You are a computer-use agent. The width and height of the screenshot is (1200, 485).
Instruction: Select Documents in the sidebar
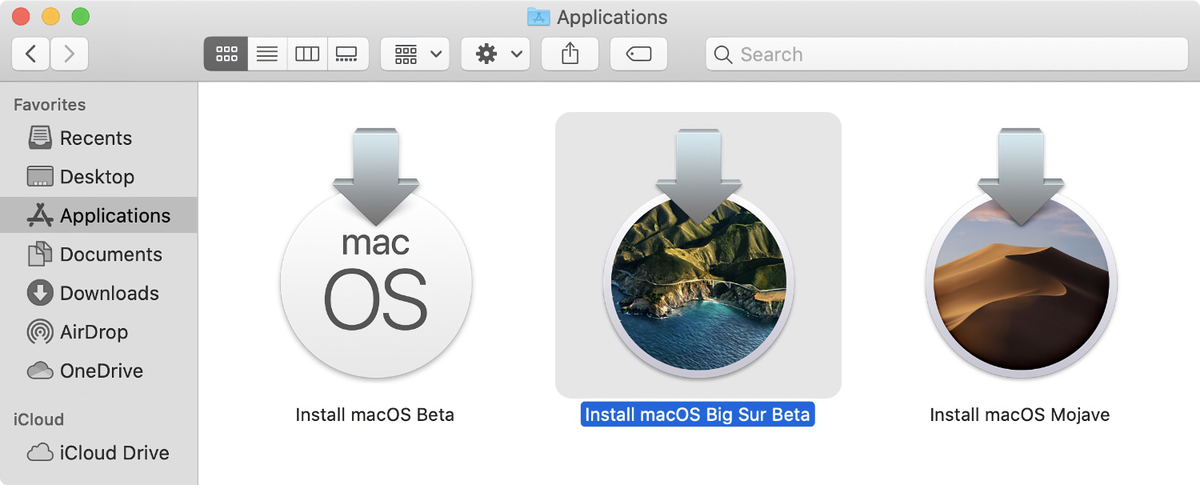(109, 255)
